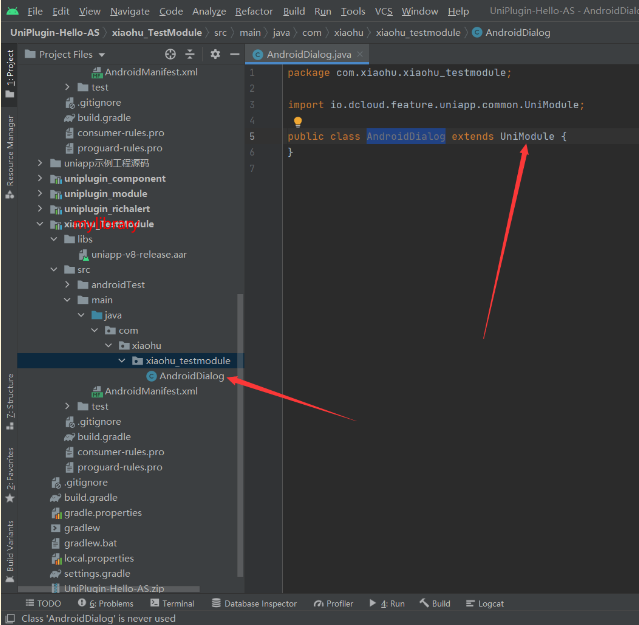Click UniPlugin-Hello-AS breadcrumb
Image resolution: width=639 pixels, height=625 pixels.
[x=55, y=33]
